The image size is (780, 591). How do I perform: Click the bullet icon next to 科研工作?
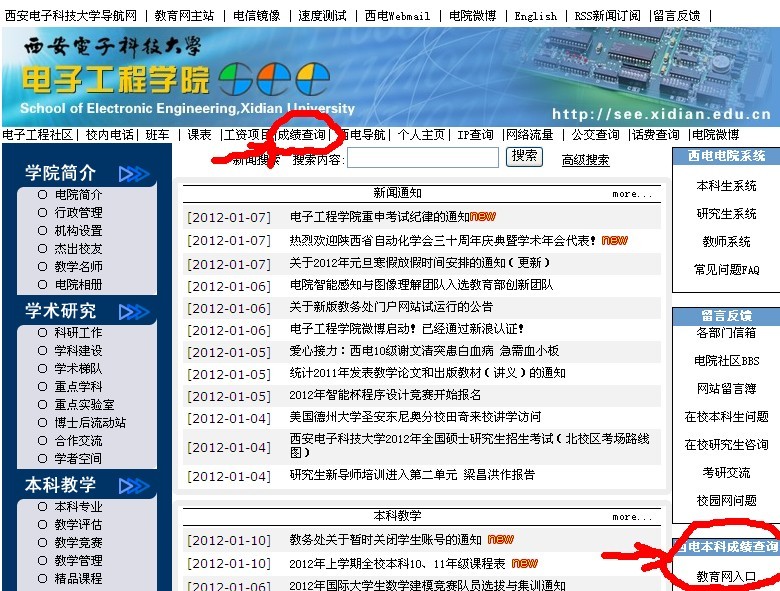click(42, 333)
